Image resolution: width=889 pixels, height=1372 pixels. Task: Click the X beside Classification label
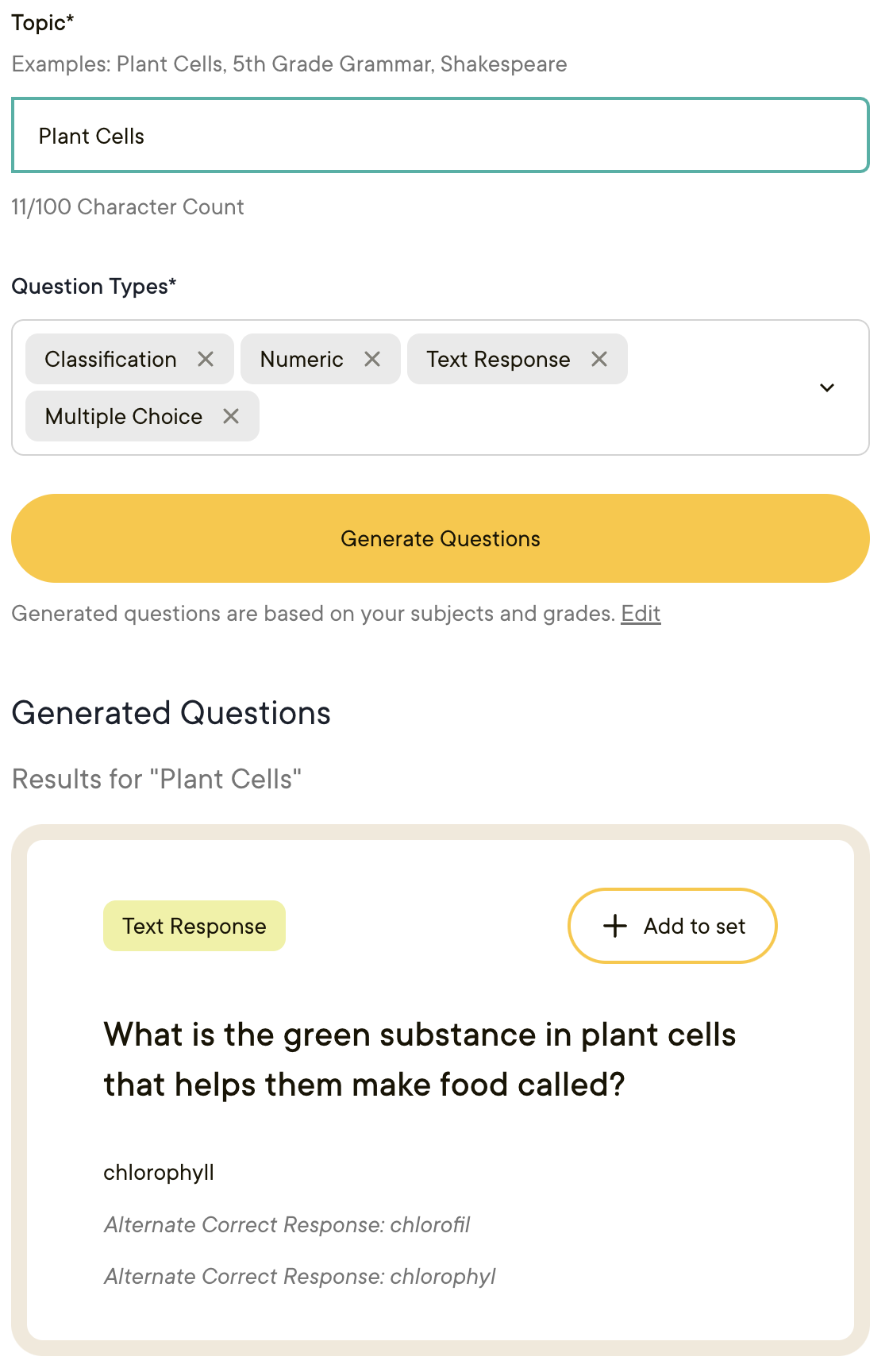coord(207,359)
